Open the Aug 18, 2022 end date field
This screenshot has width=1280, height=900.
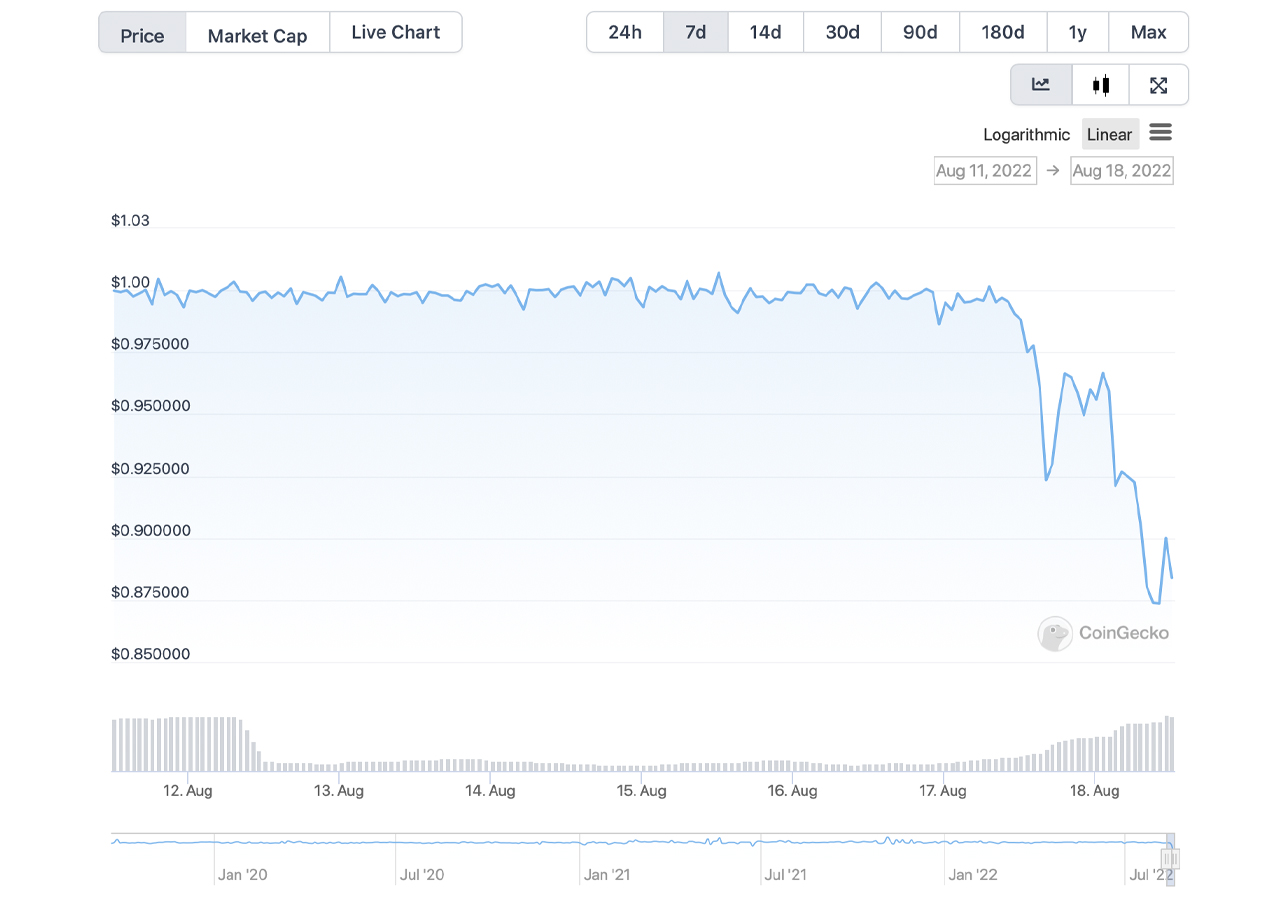coord(1121,171)
